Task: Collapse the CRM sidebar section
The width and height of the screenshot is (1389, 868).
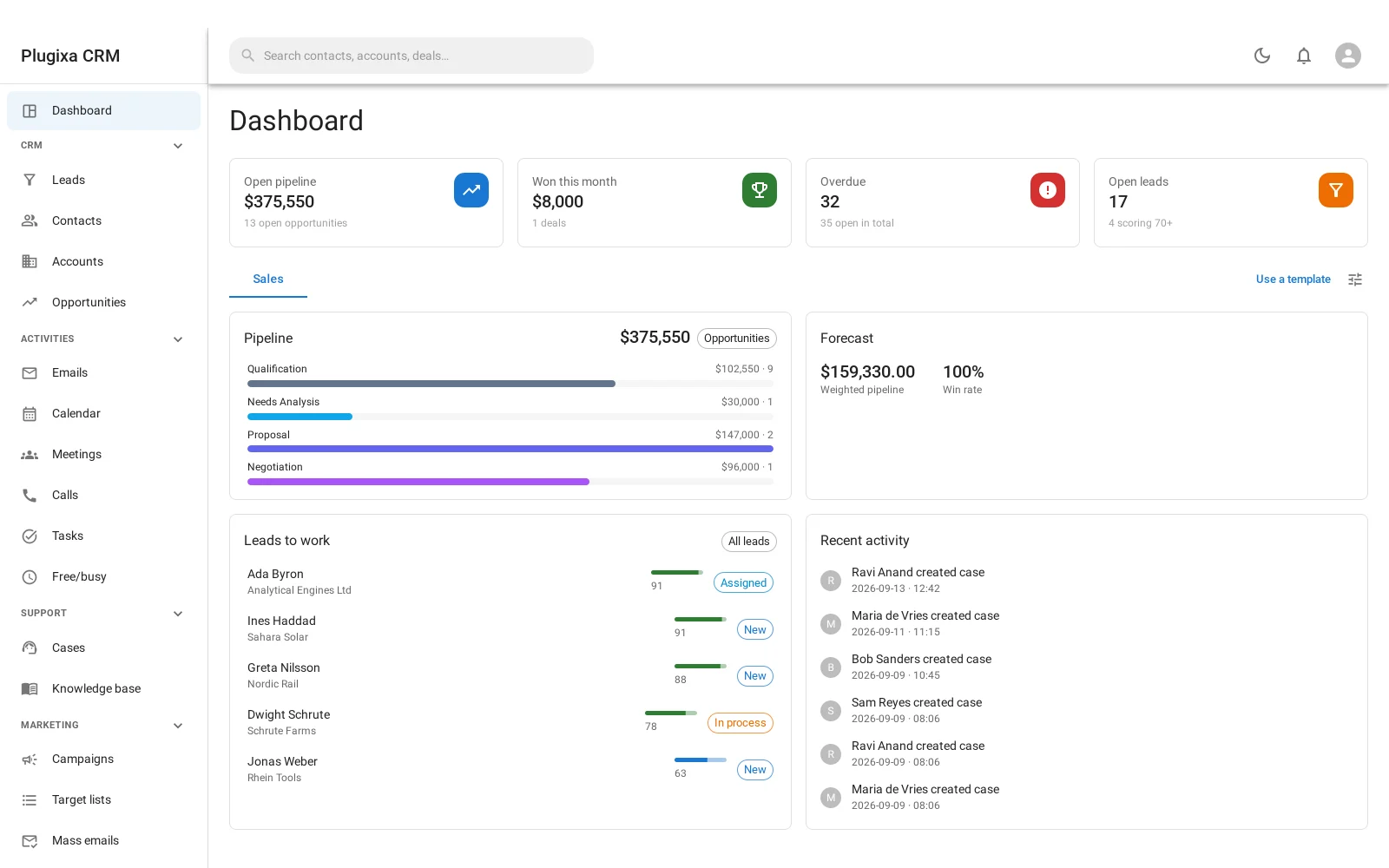Action: tap(178, 146)
